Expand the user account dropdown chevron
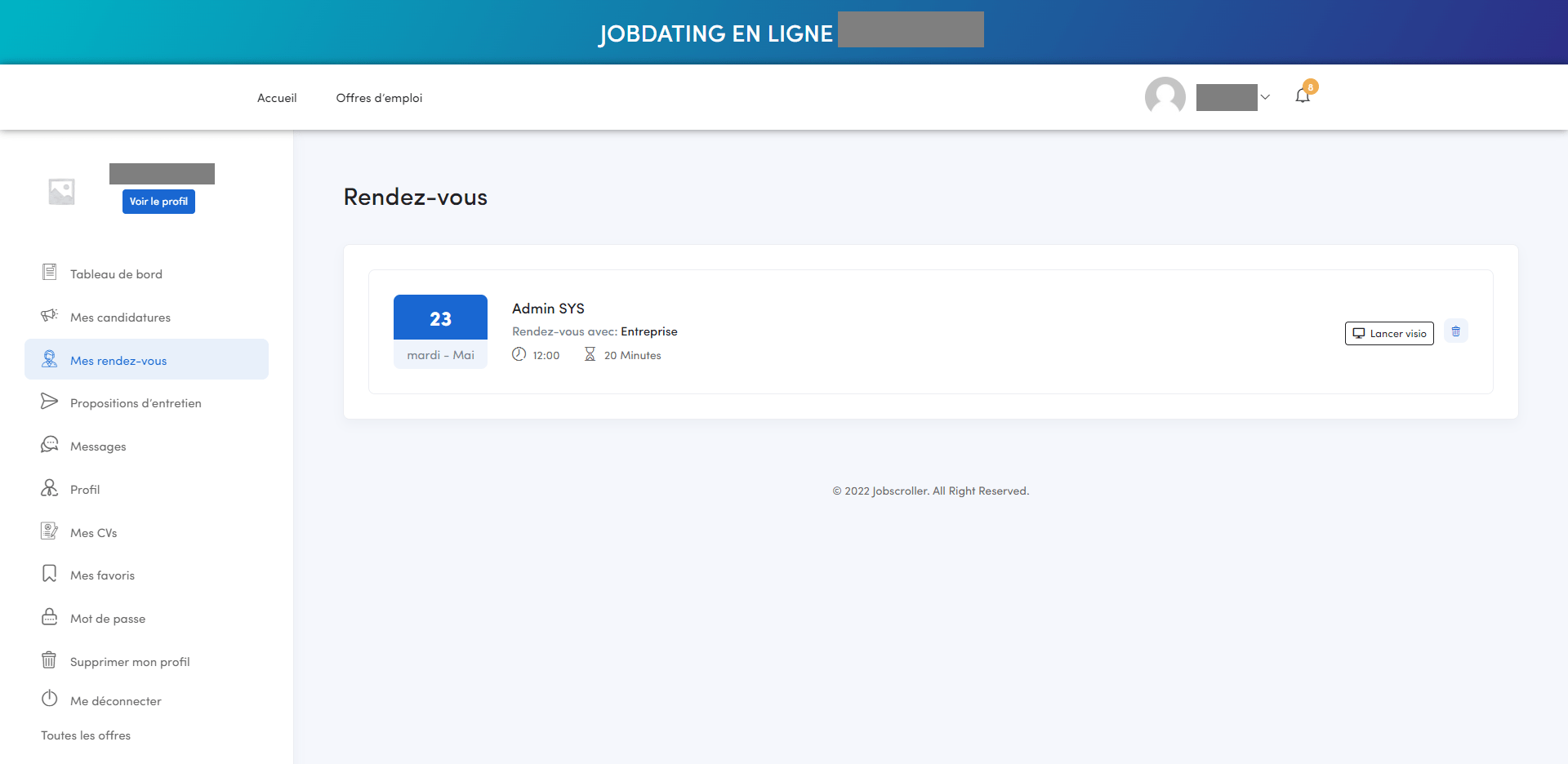The height and width of the screenshot is (764, 1568). click(1265, 97)
